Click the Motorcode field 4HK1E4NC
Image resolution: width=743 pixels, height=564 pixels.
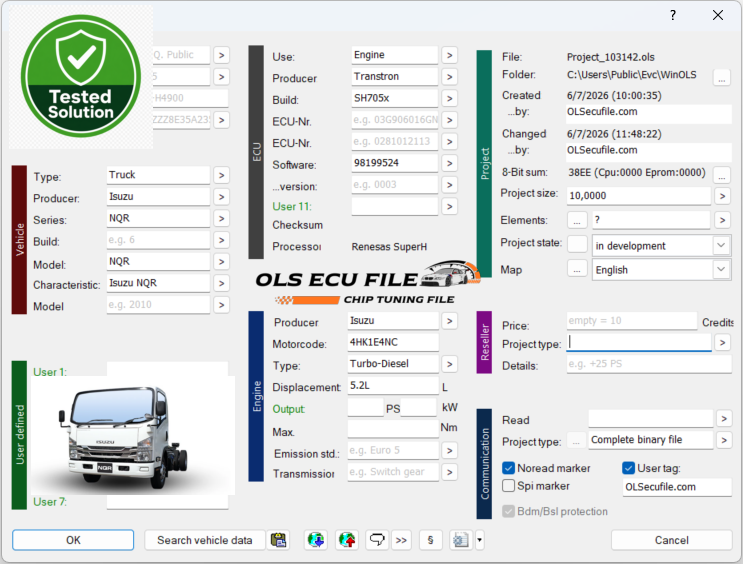click(x=393, y=342)
